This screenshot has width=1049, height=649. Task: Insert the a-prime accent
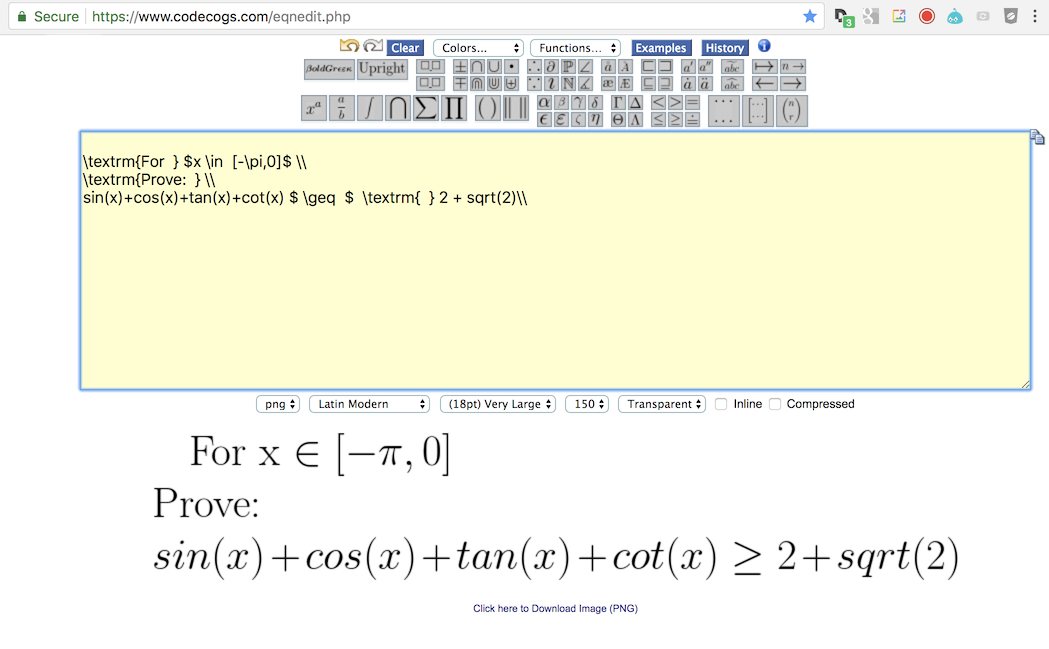coord(688,66)
